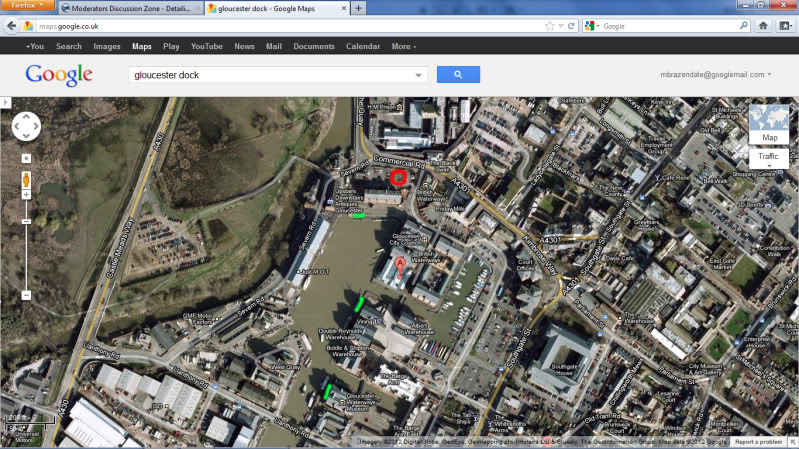Click the pan navigation compass control
This screenshot has width=799, height=449.
click(x=26, y=126)
